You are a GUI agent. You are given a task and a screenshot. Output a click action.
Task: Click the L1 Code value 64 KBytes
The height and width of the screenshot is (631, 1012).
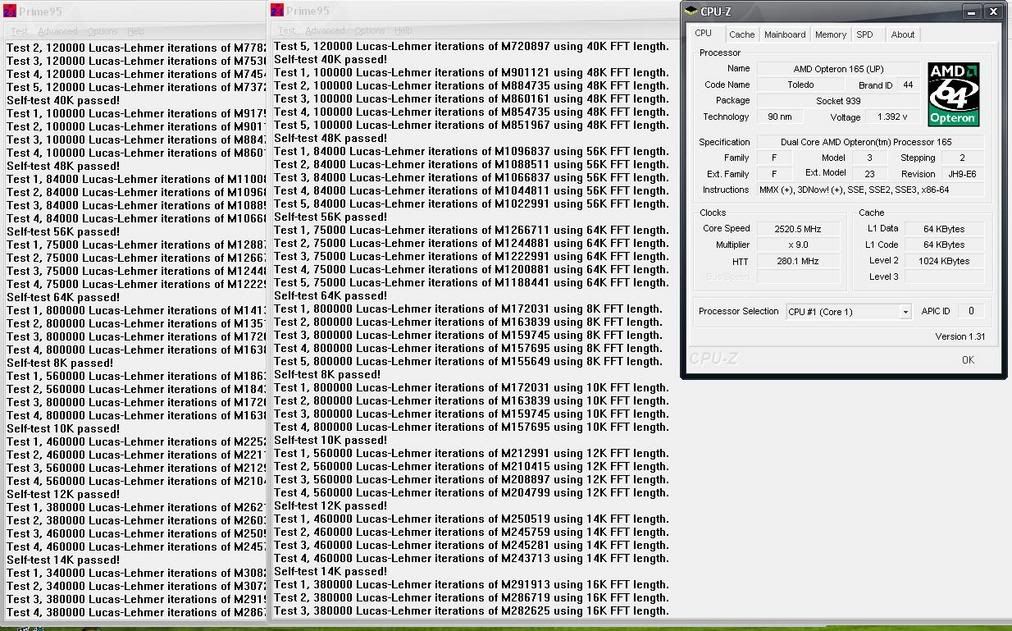click(x=944, y=245)
